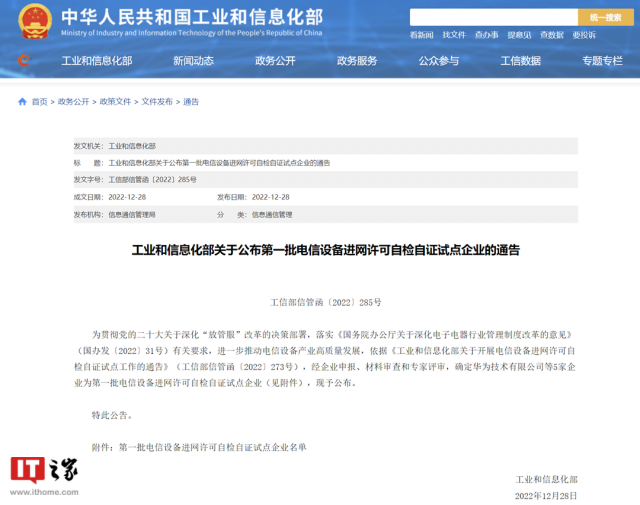
Task: Click the 发文字号 value 285号
Action: (x=153, y=180)
